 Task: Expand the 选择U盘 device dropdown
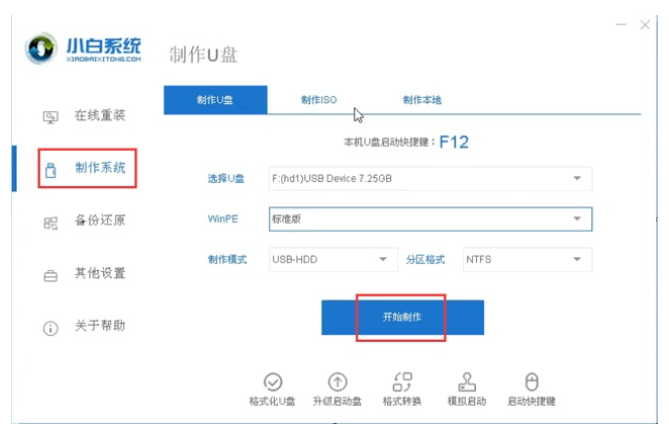tap(430, 178)
